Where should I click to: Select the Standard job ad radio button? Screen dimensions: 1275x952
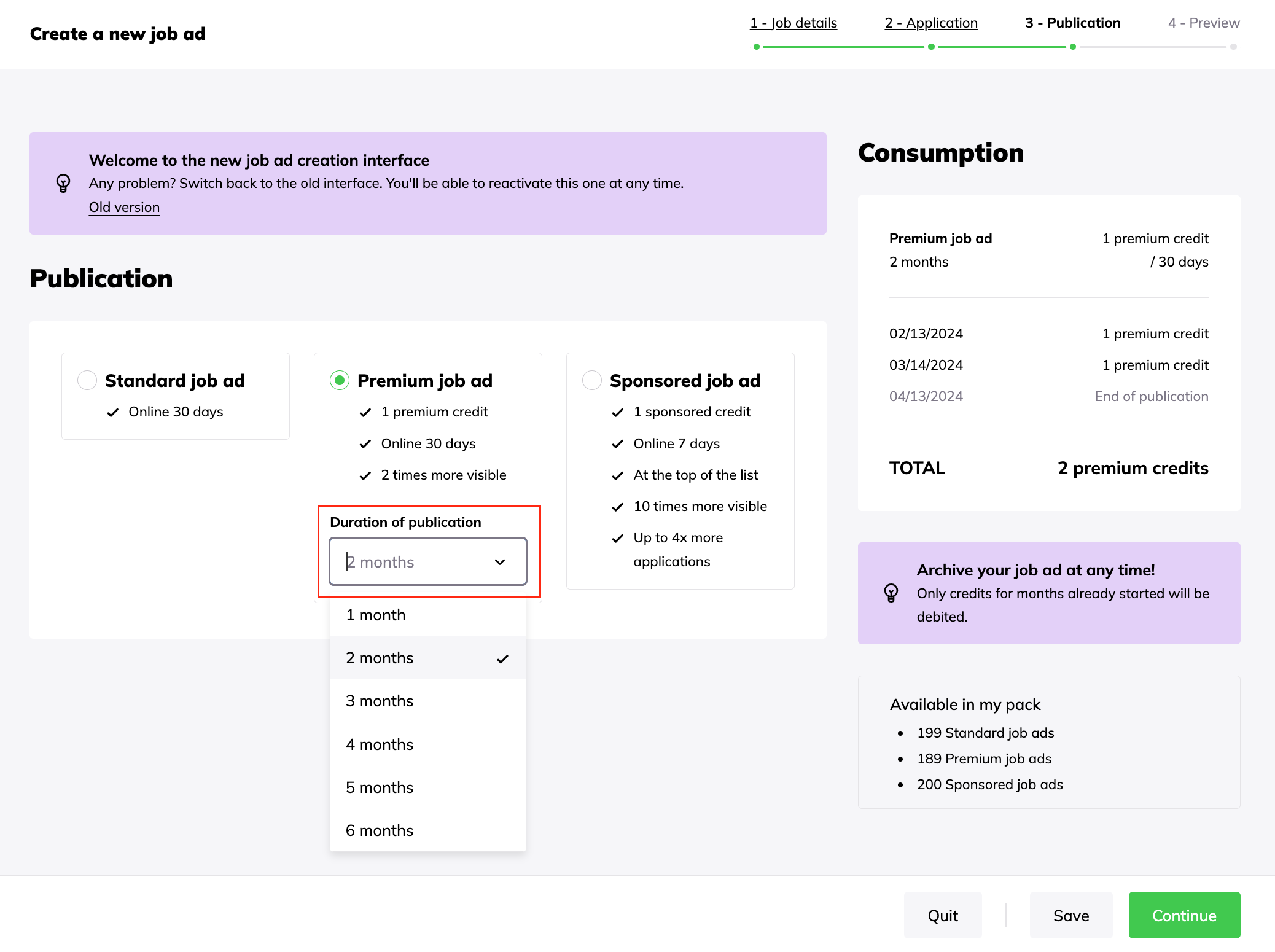click(x=87, y=380)
